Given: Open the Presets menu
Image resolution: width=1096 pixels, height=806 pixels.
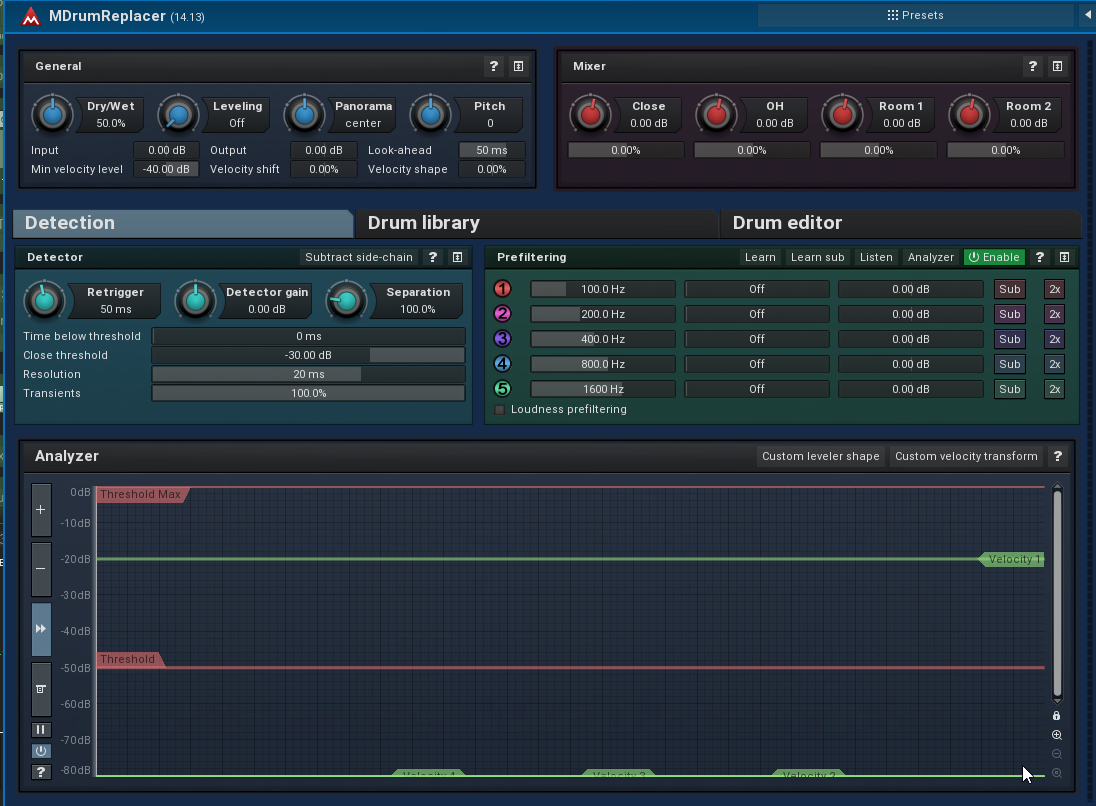Looking at the screenshot, I should (x=916, y=15).
